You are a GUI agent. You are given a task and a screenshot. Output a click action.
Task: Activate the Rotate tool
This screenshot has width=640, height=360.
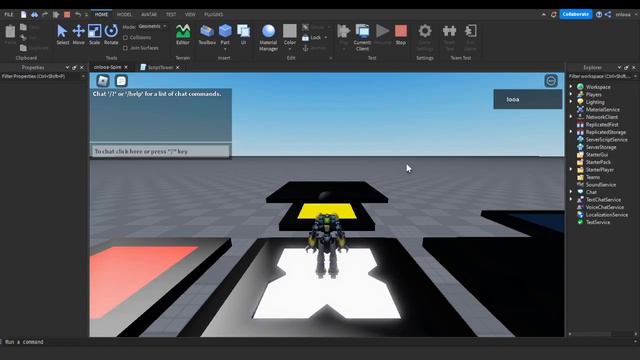point(111,34)
